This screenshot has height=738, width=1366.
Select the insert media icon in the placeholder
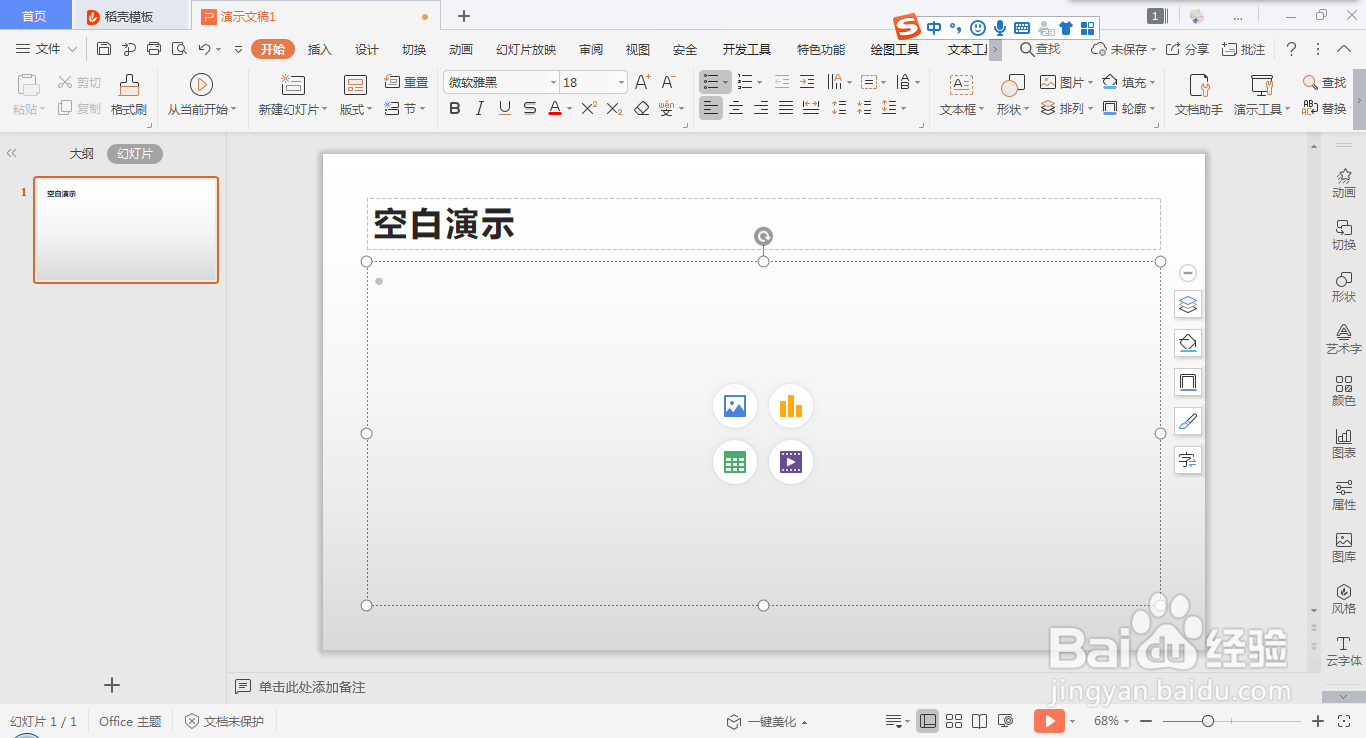coord(791,462)
